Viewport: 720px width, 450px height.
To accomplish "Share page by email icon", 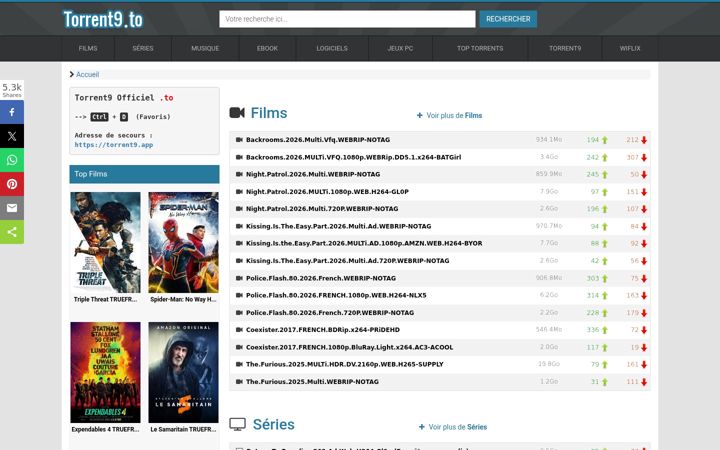I will (x=12, y=208).
